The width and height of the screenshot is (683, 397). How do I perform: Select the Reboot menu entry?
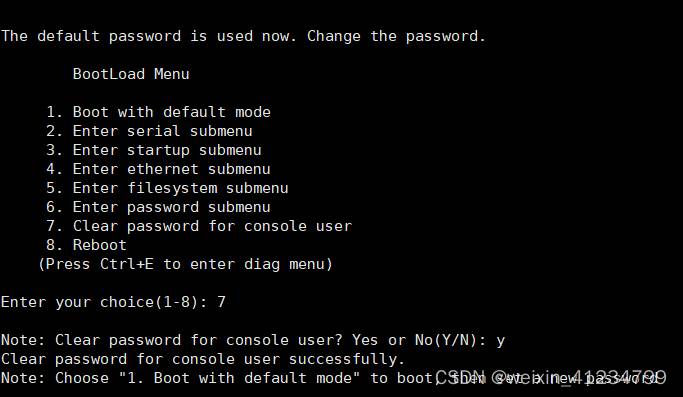click(x=86, y=245)
